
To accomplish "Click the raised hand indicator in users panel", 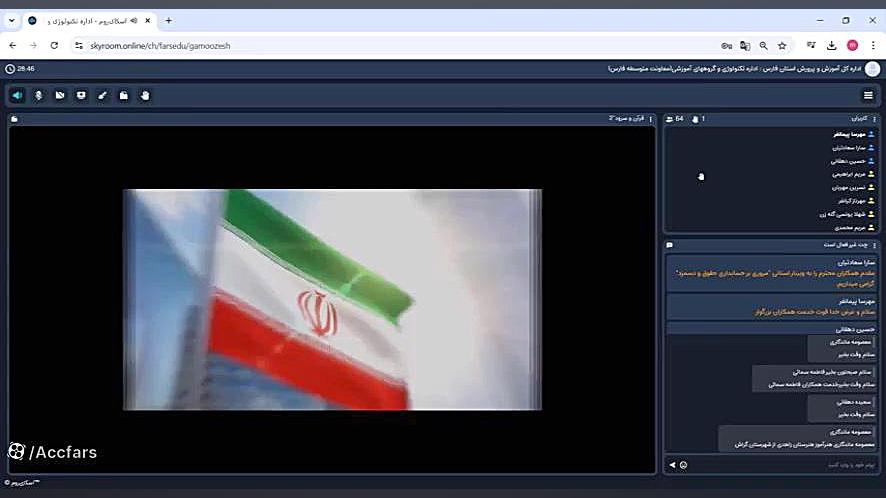I will coord(701,177).
